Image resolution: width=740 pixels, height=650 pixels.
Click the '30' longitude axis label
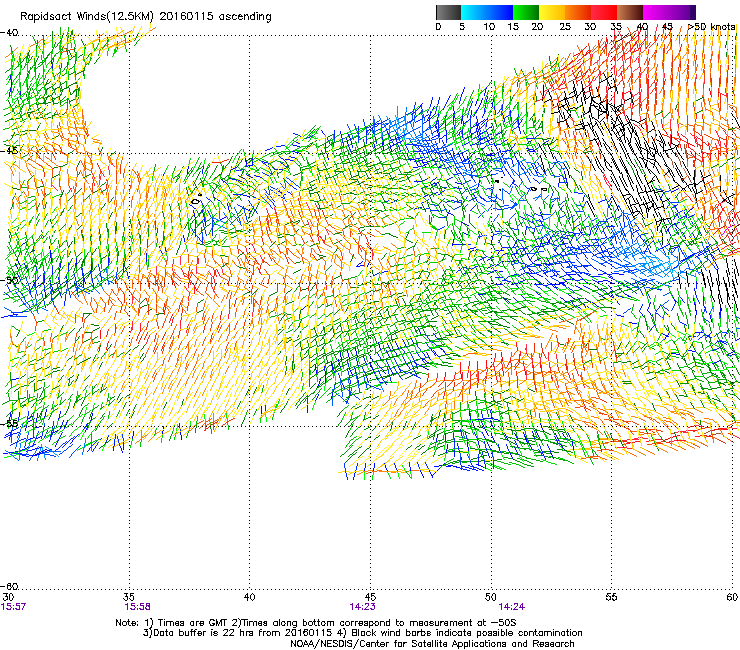click(x=8, y=597)
